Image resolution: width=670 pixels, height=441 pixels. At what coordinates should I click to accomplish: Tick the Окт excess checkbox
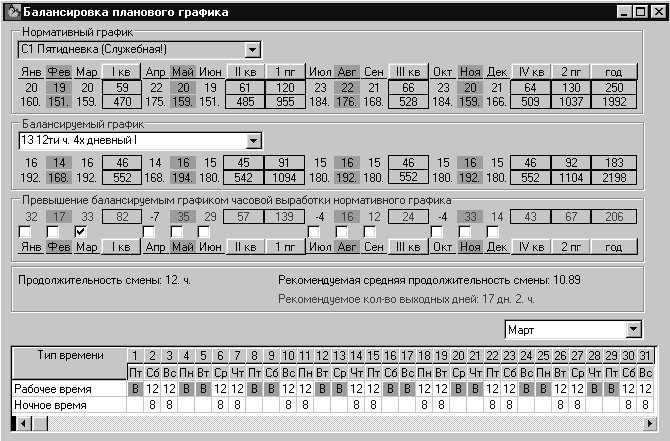point(437,232)
